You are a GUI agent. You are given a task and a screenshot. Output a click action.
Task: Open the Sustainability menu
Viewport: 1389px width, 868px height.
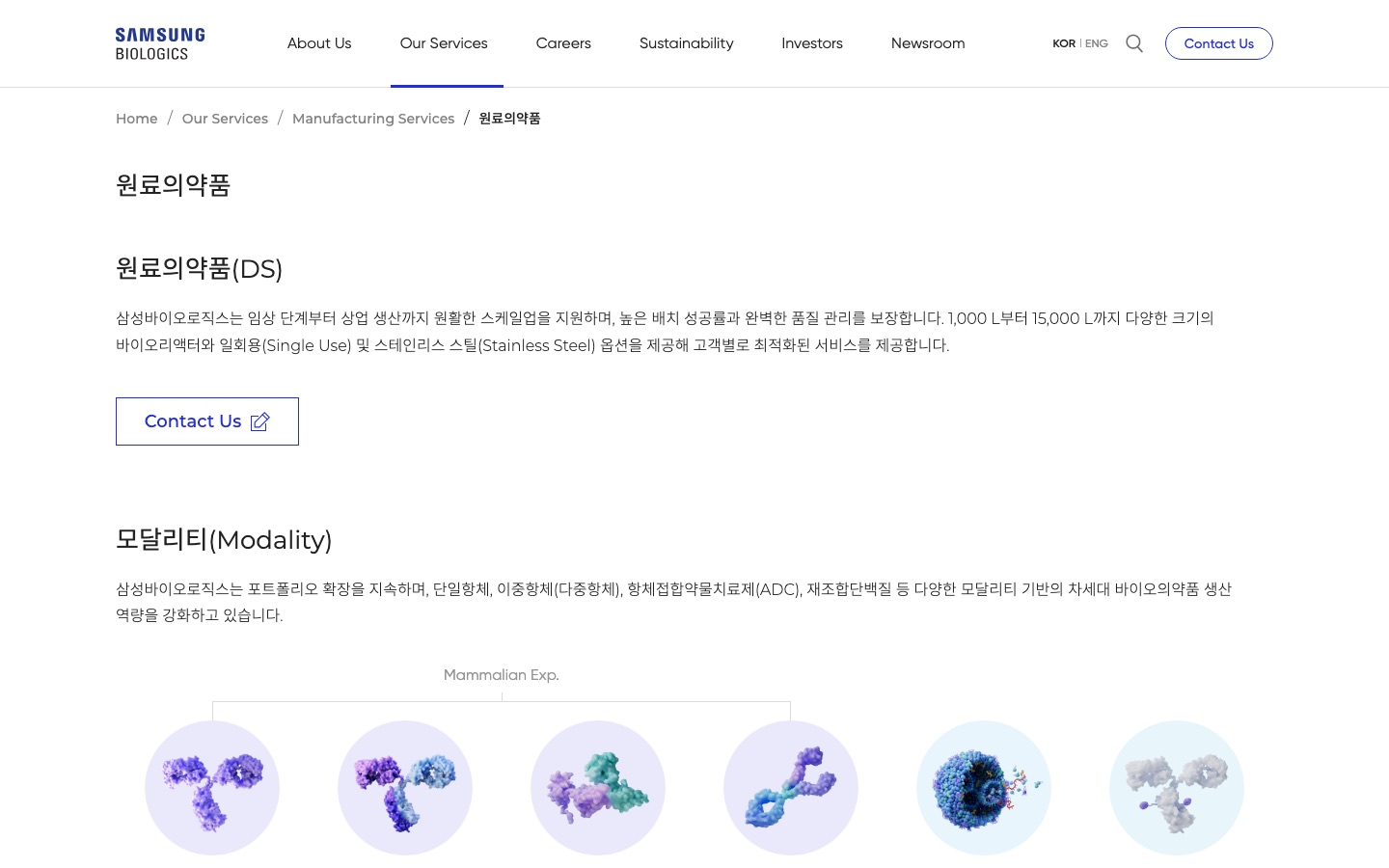(x=686, y=43)
